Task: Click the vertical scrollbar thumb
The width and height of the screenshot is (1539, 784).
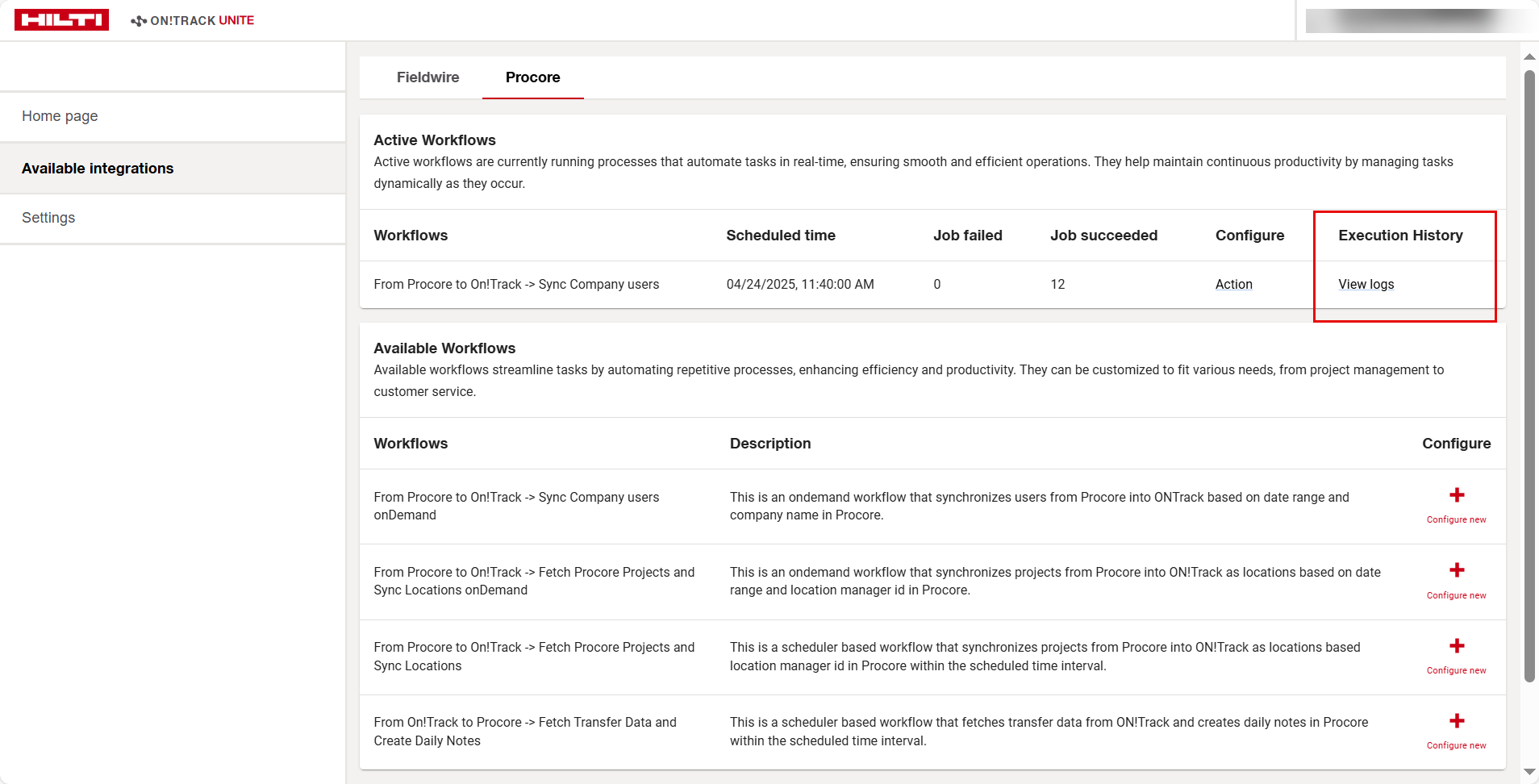Action: [x=1529, y=376]
